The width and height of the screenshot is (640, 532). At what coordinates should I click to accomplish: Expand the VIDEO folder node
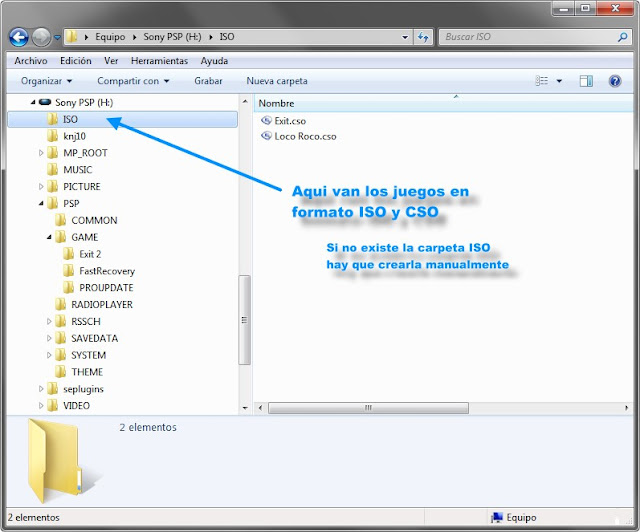pos(41,405)
